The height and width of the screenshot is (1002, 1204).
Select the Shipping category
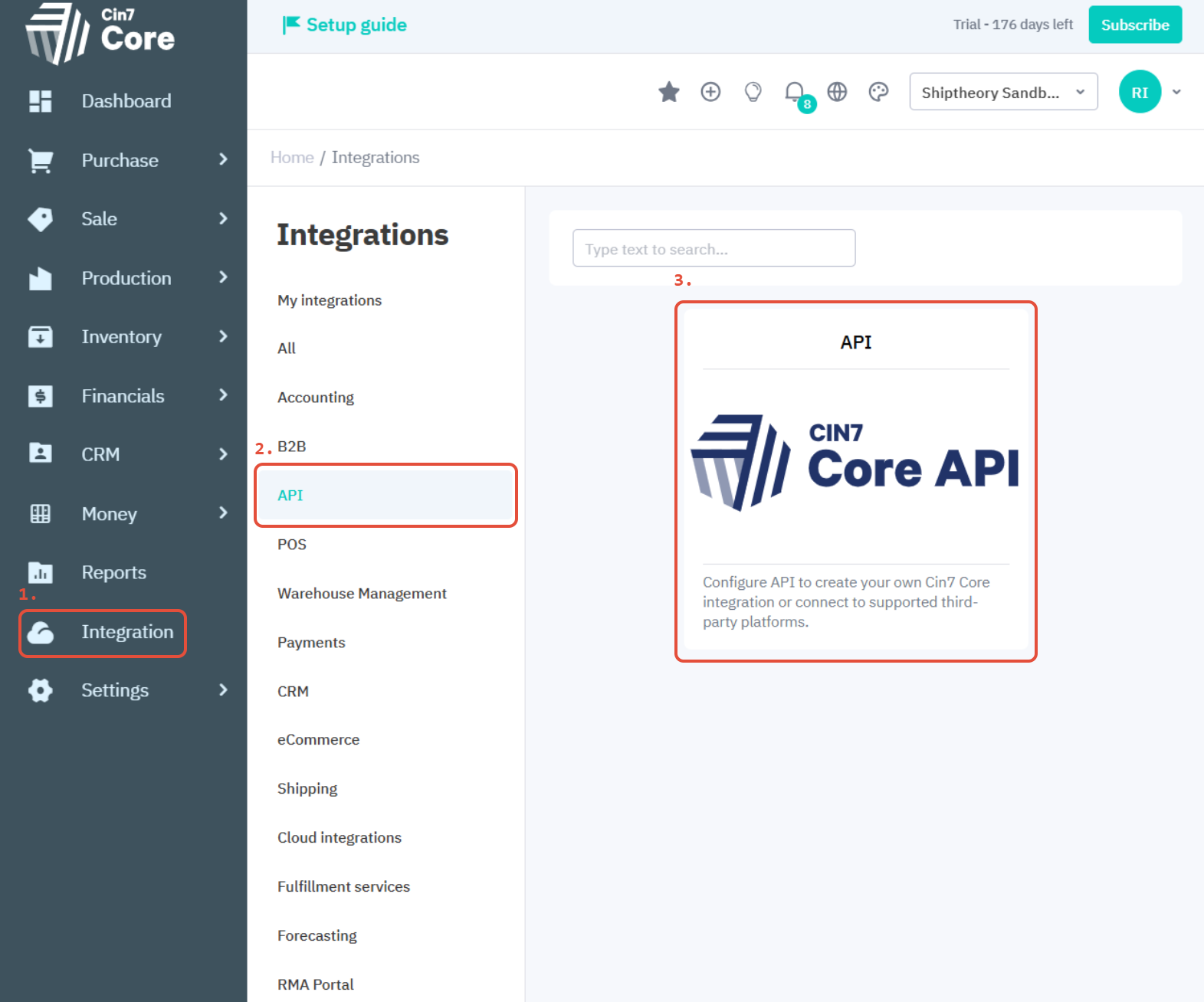(x=307, y=789)
